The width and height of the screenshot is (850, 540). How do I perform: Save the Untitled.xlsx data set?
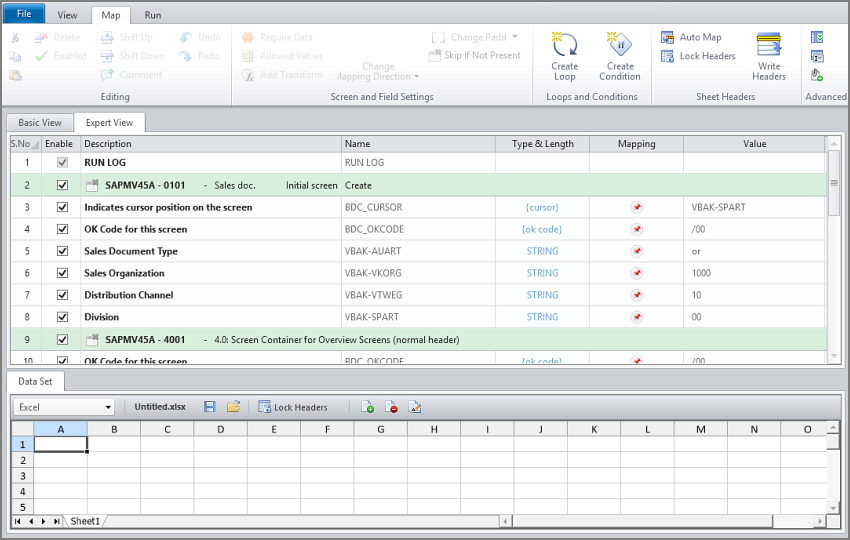209,407
